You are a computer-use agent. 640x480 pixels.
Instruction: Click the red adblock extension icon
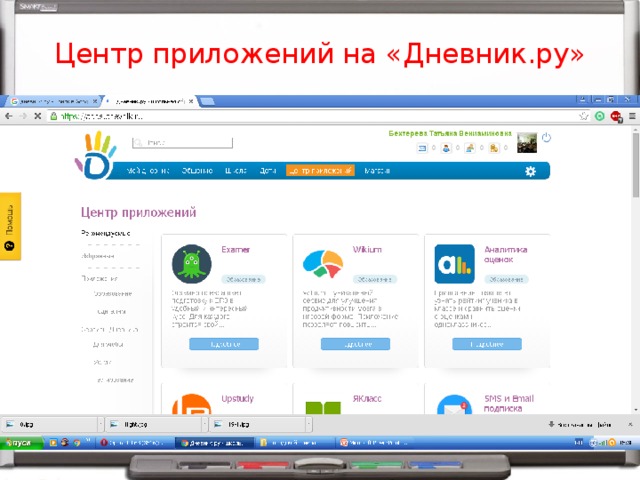616,117
